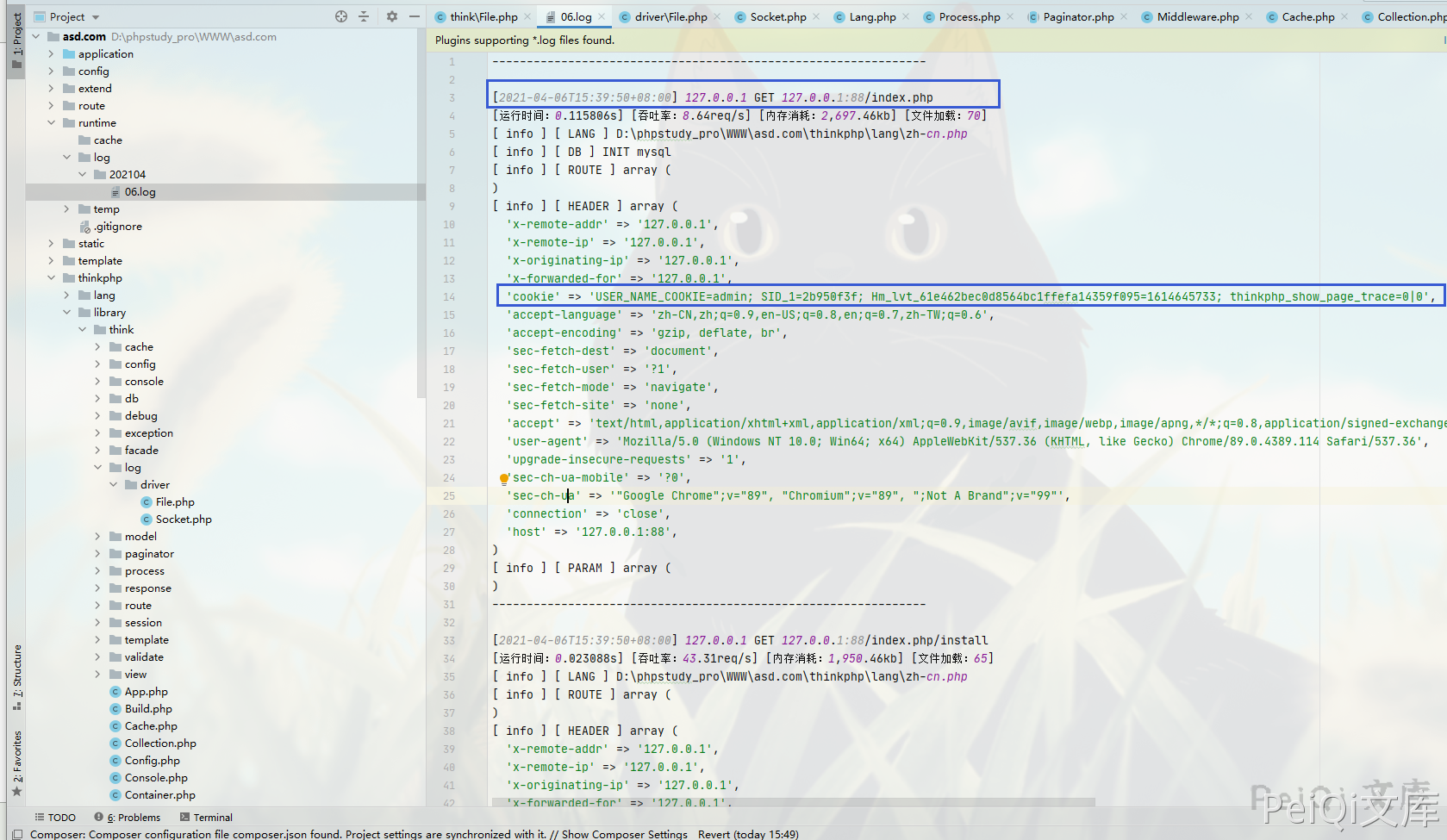Click the intention lightbulb icon in the gutter
The height and width of the screenshot is (840, 1447).
[x=504, y=479]
